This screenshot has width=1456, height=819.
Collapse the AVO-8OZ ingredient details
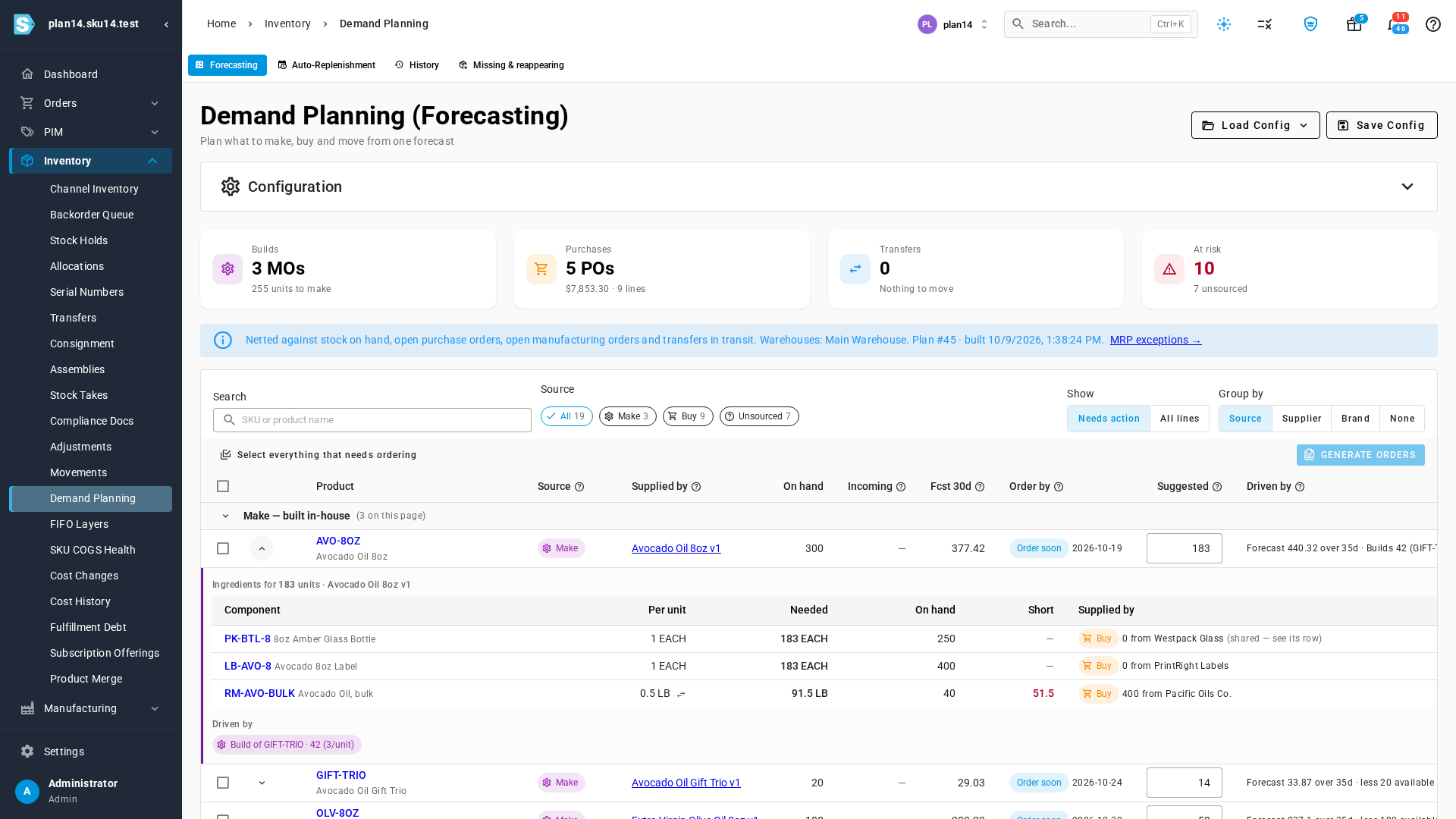click(262, 548)
